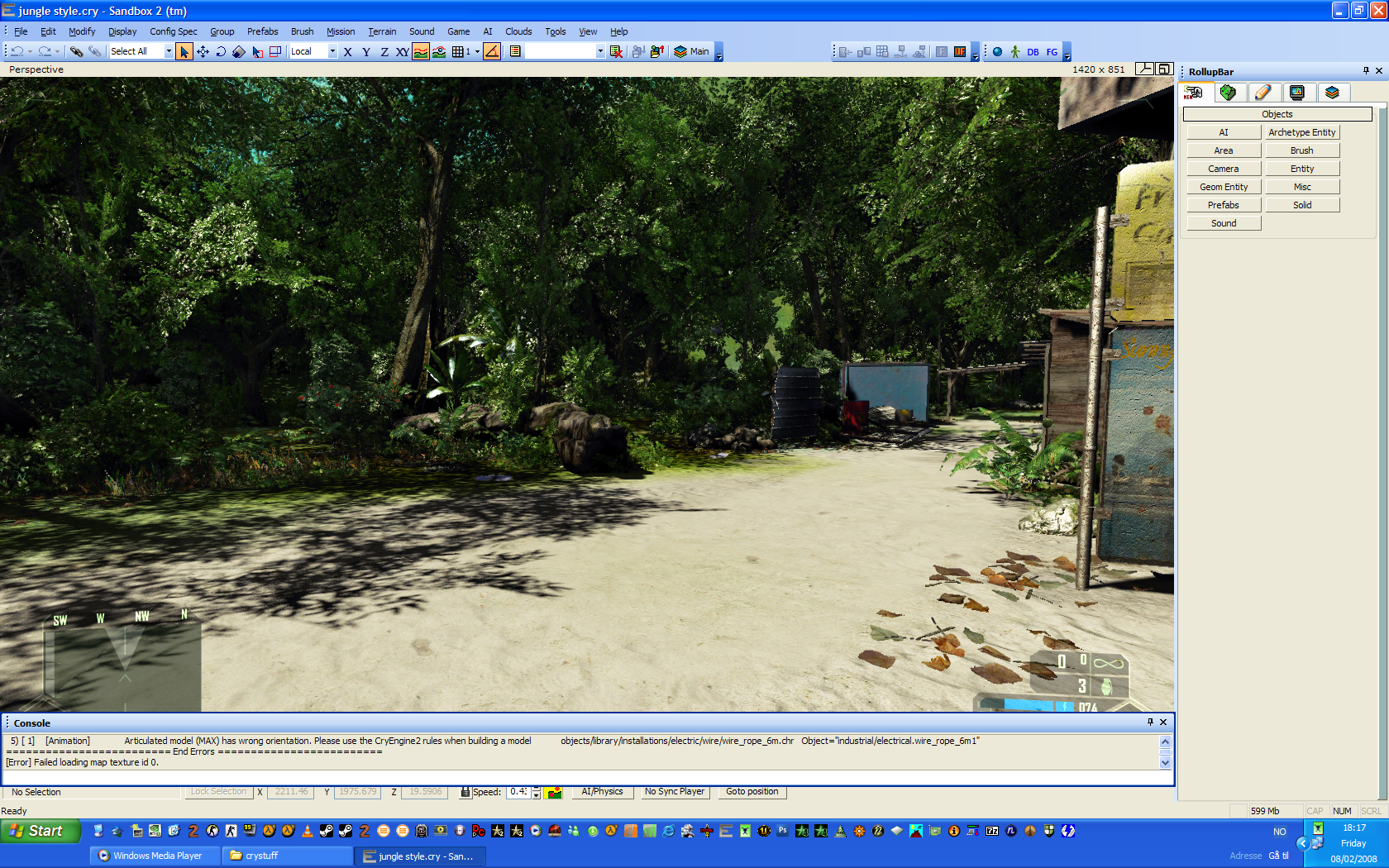
Task: Click the Camera object button
Action: coord(1224,169)
